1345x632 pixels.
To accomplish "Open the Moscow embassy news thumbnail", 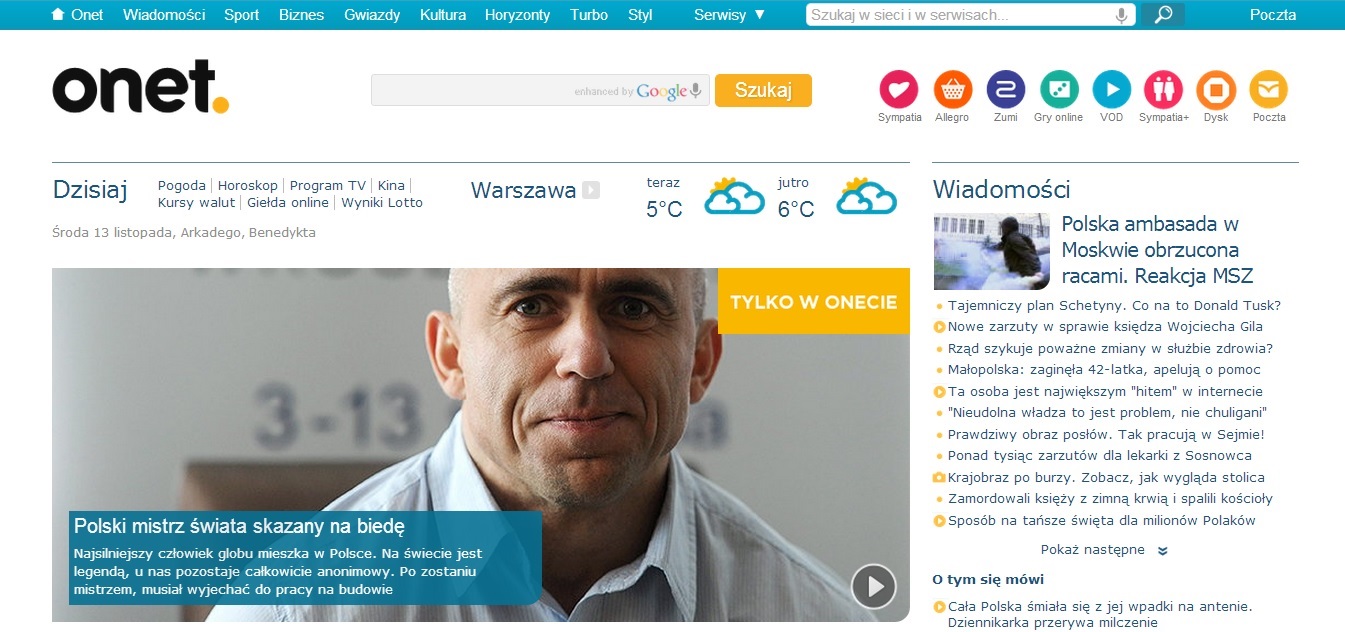I will pyautogui.click(x=991, y=251).
